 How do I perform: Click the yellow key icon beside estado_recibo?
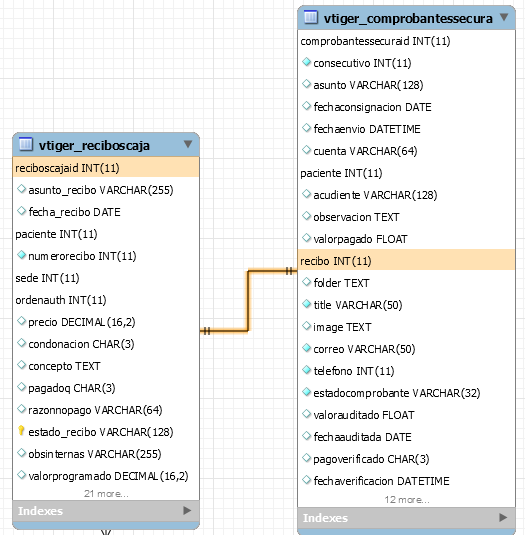tap(21, 431)
